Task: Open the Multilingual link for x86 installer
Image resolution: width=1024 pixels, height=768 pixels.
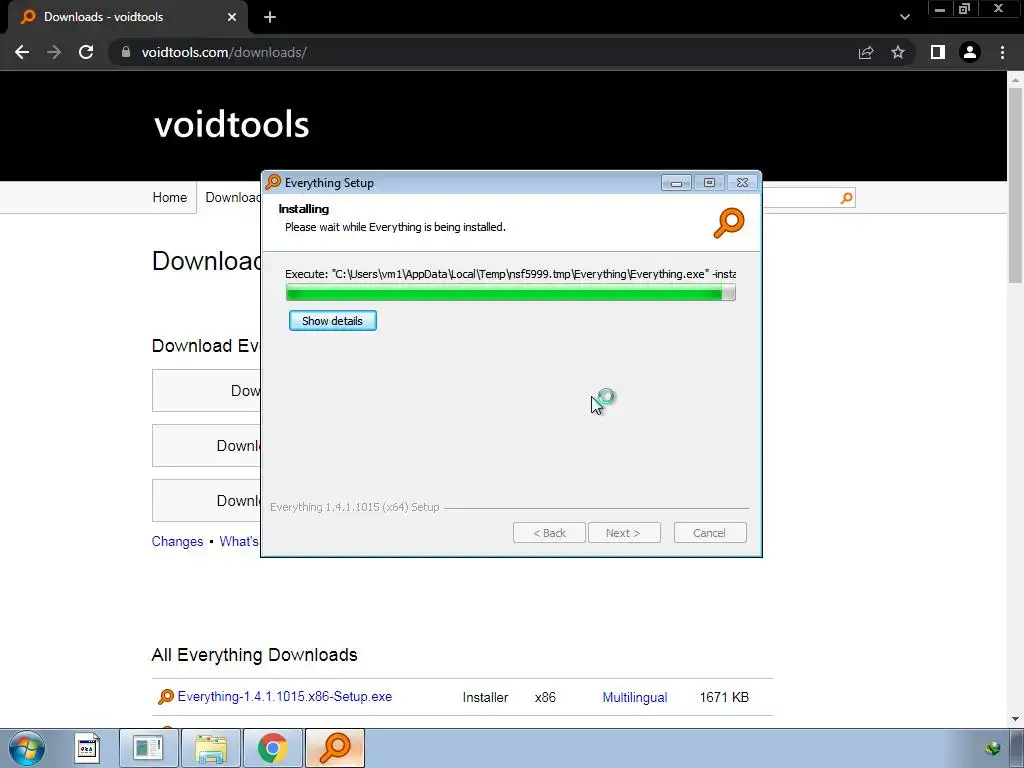Action: (x=635, y=697)
